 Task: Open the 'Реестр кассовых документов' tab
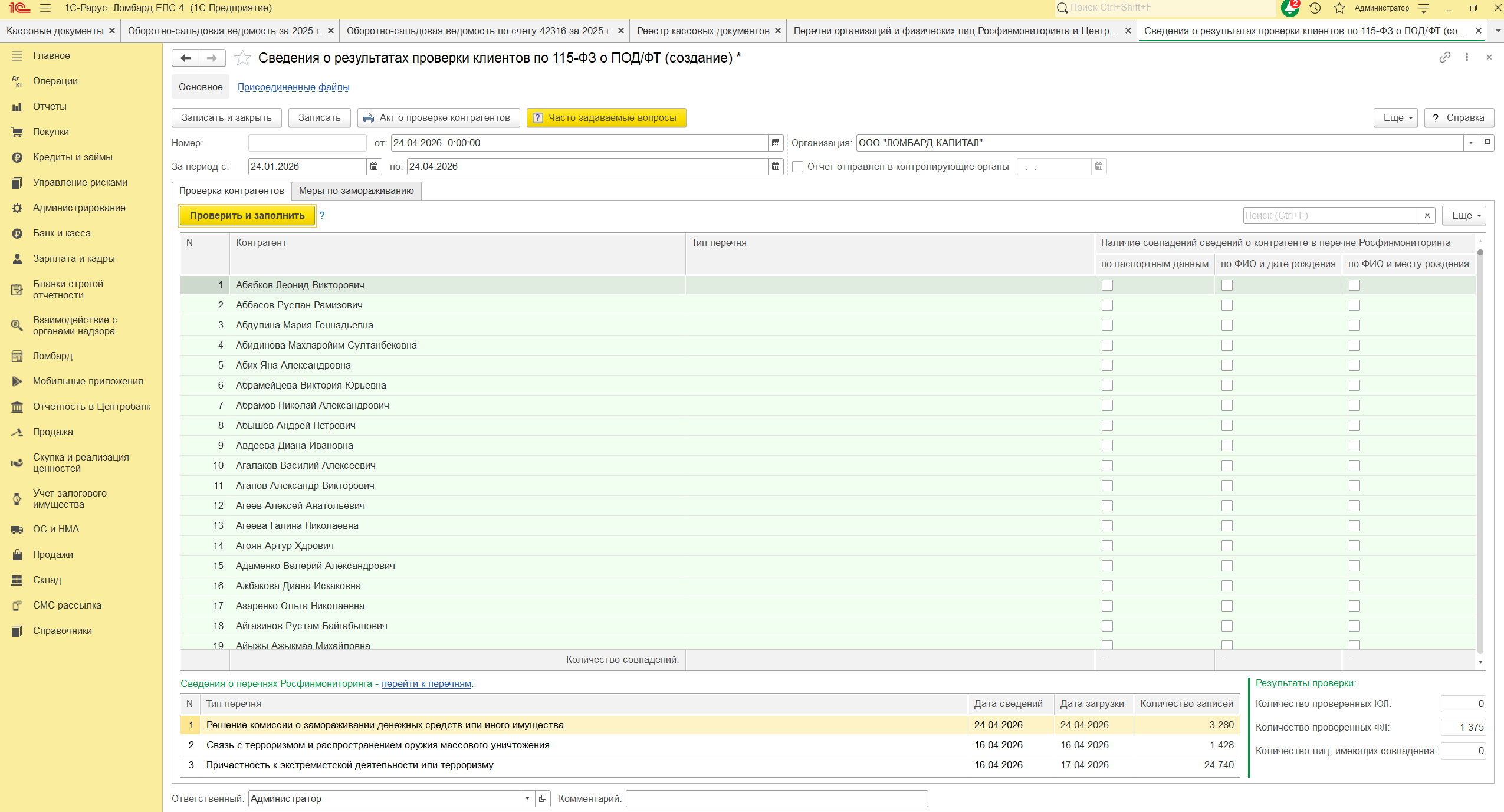click(x=702, y=31)
